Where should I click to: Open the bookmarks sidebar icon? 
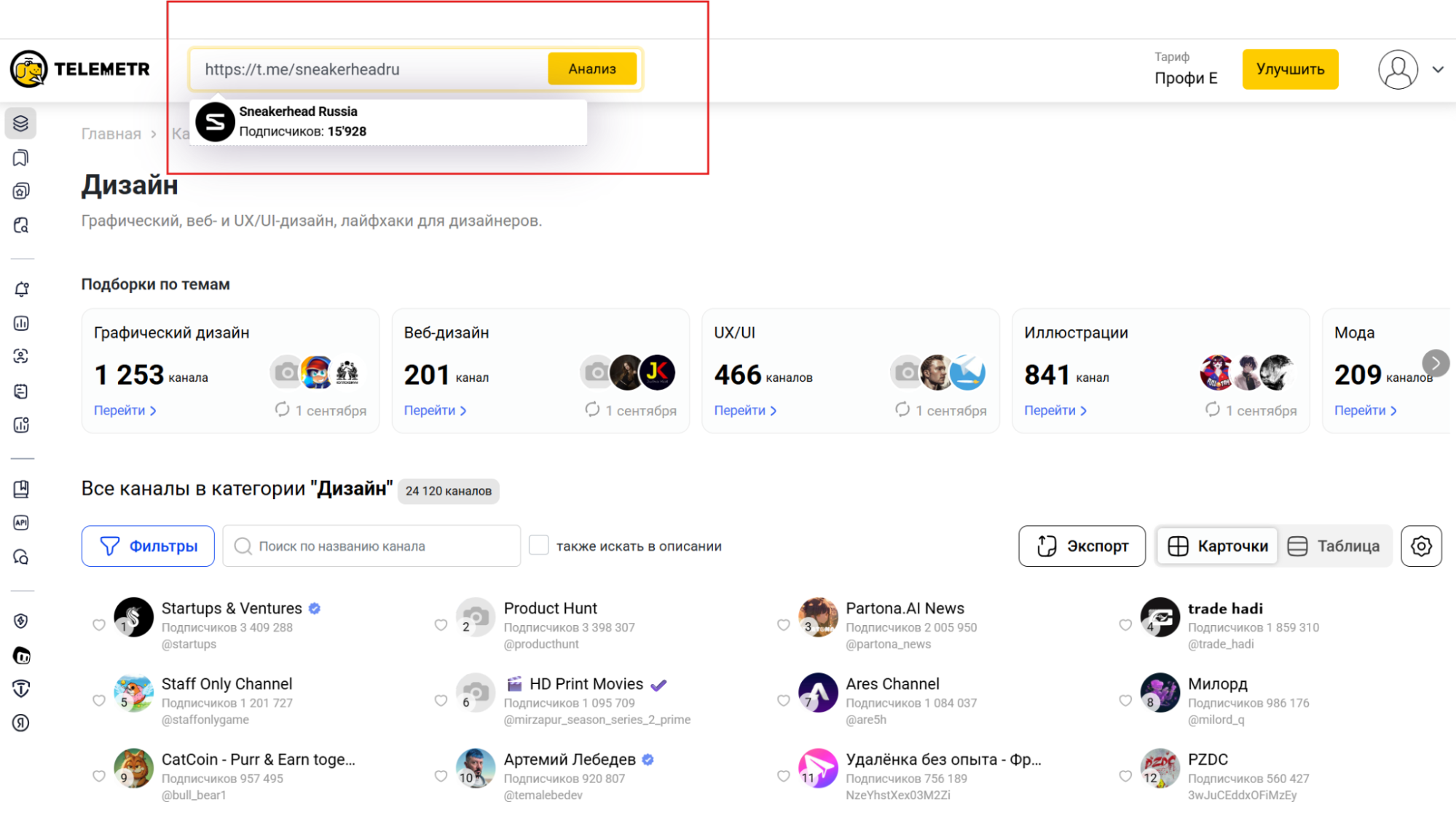[21, 158]
